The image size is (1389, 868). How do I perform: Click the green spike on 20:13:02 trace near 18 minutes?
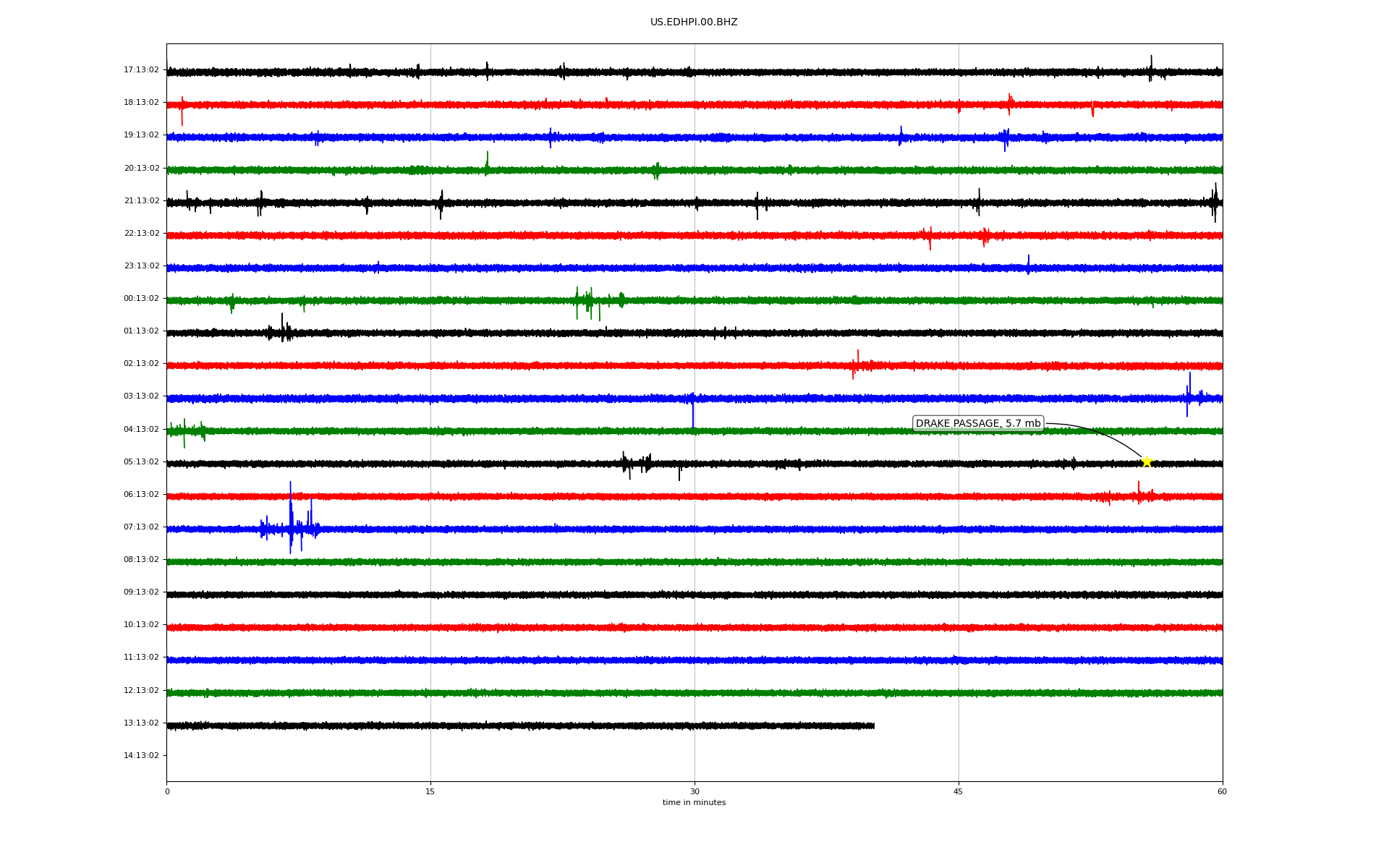(x=487, y=163)
